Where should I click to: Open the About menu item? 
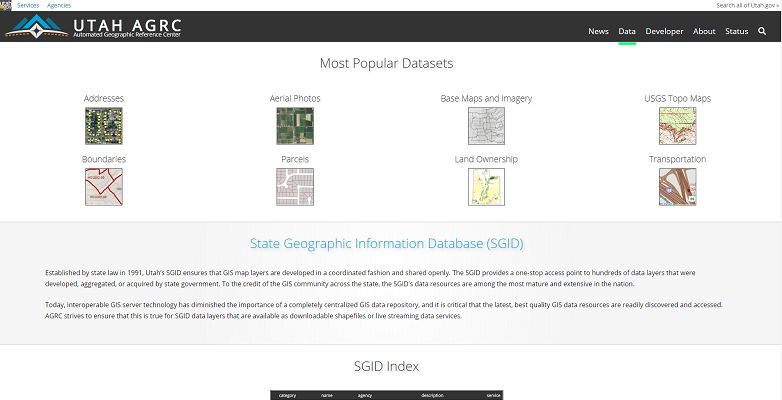click(704, 31)
